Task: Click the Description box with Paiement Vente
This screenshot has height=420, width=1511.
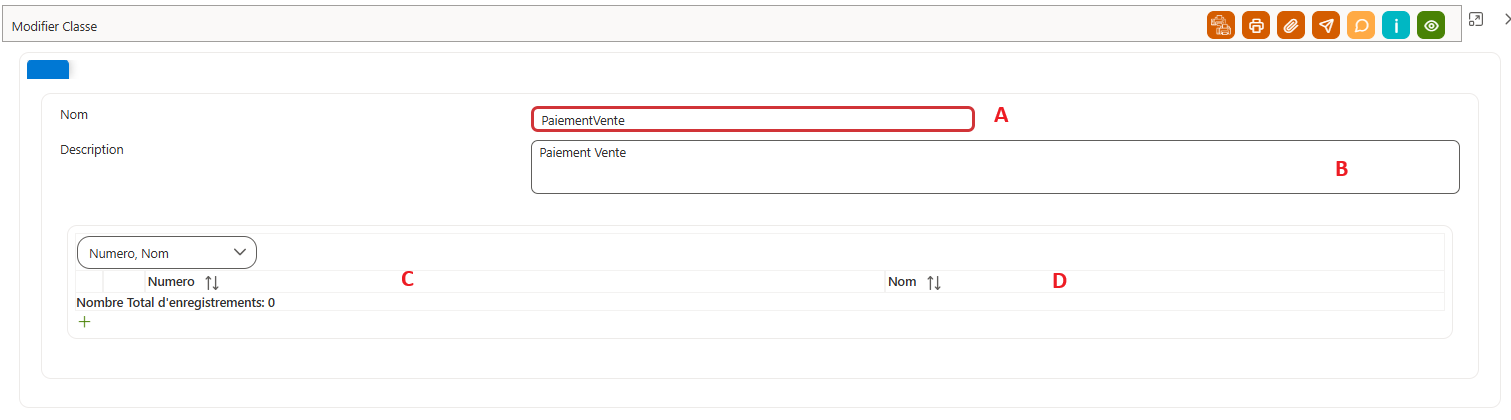Action: [995, 166]
